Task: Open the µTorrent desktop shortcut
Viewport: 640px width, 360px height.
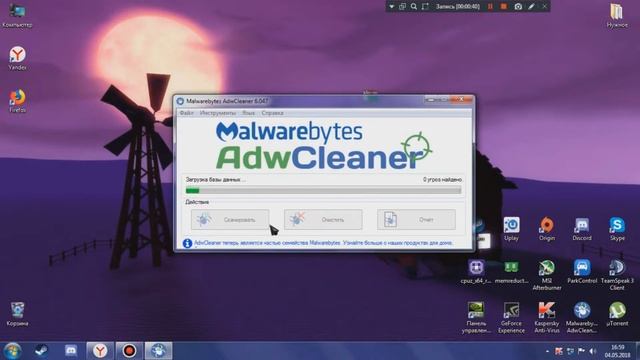Action: click(617, 314)
